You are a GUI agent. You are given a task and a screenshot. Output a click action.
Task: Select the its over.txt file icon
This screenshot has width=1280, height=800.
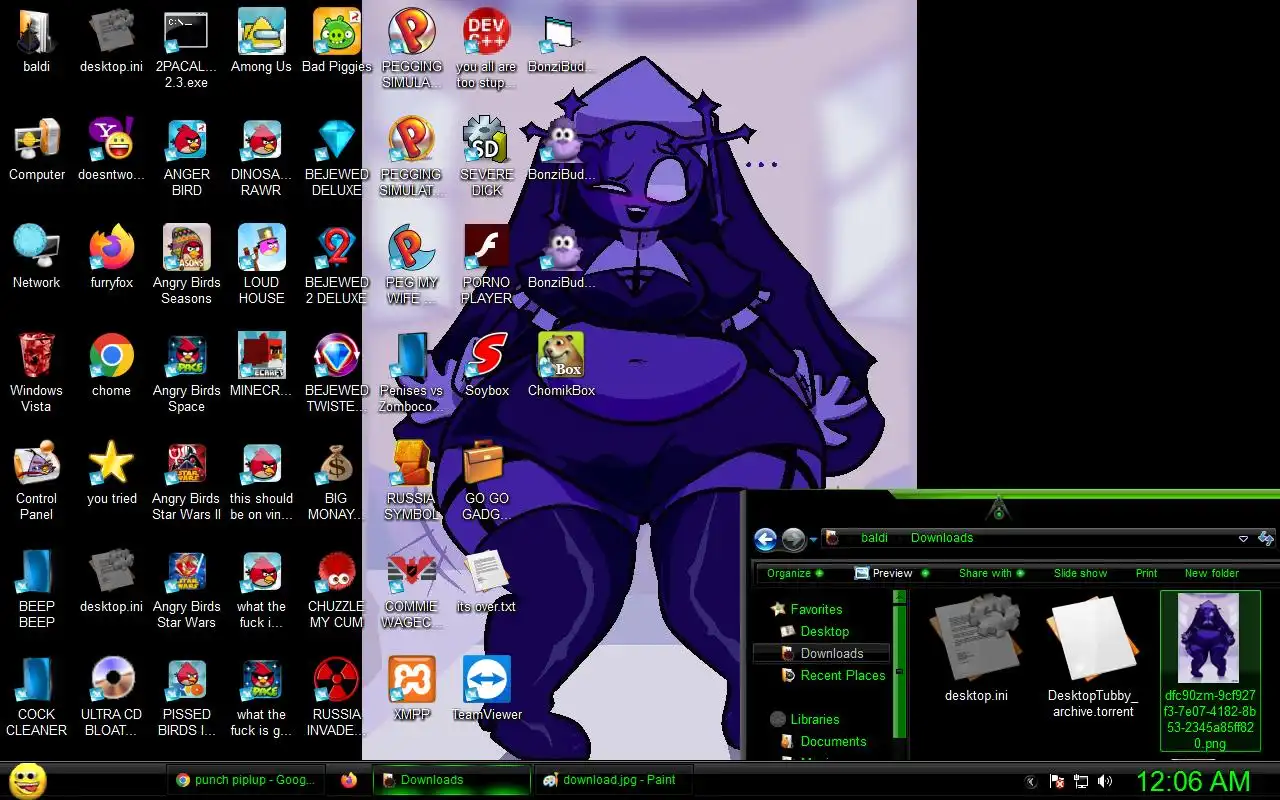tap(487, 582)
